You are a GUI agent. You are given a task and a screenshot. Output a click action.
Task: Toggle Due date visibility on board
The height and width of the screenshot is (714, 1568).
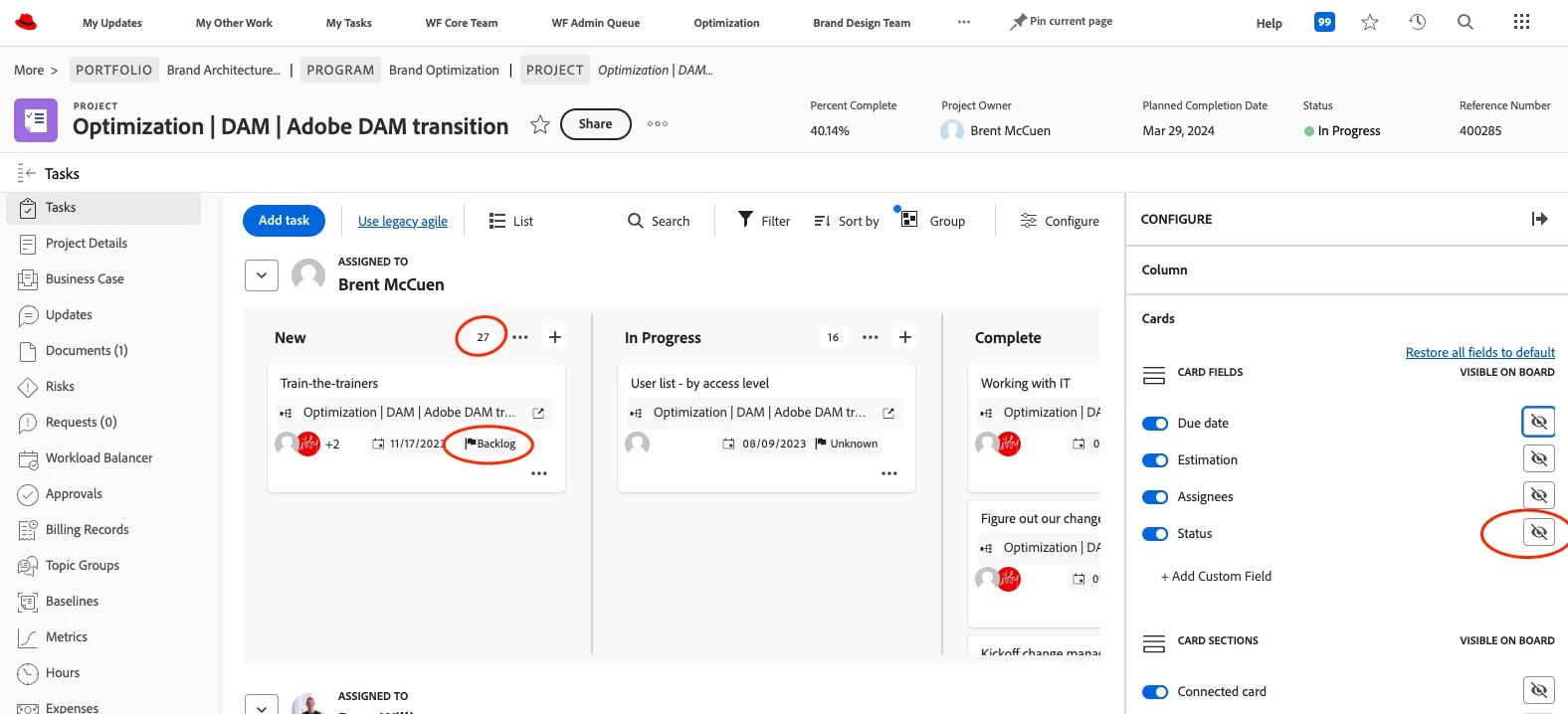pos(1538,422)
